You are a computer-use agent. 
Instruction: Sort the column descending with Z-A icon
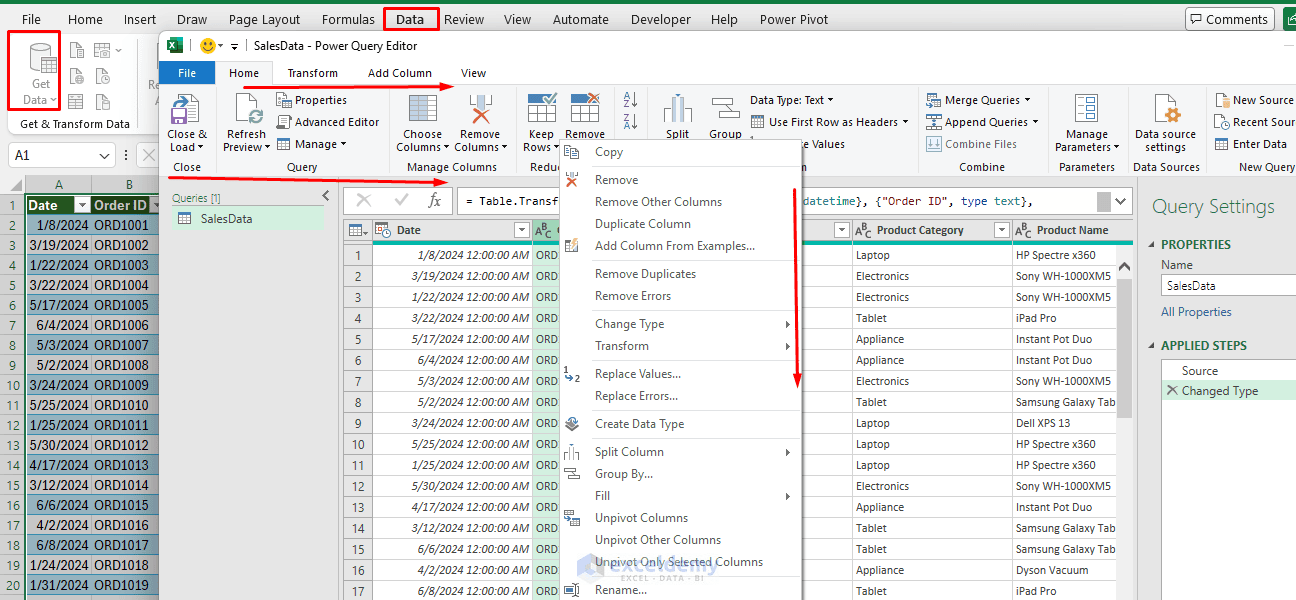630,121
